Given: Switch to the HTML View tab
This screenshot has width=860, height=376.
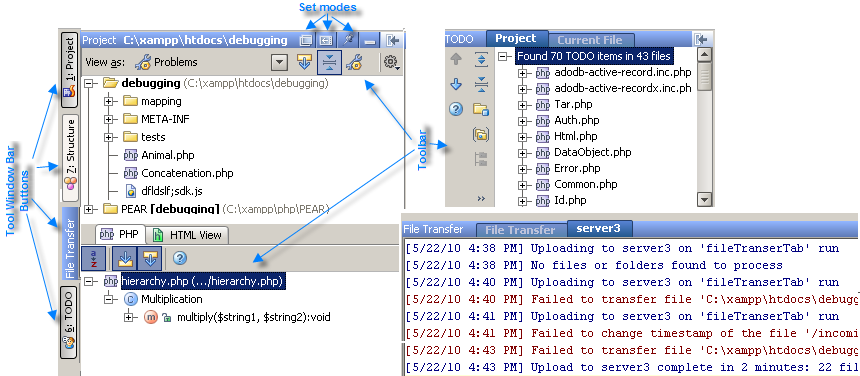Looking at the screenshot, I should [188, 236].
